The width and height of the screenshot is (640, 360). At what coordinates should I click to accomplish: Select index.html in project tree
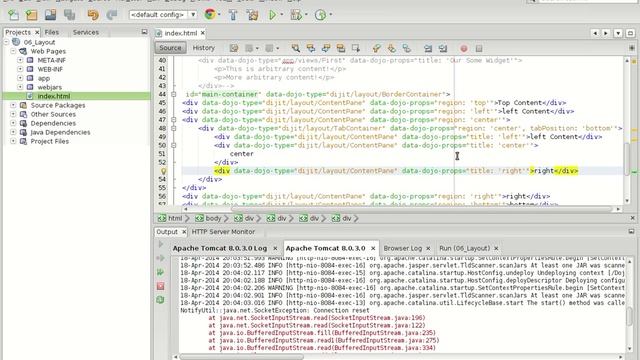pyautogui.click(x=53, y=96)
